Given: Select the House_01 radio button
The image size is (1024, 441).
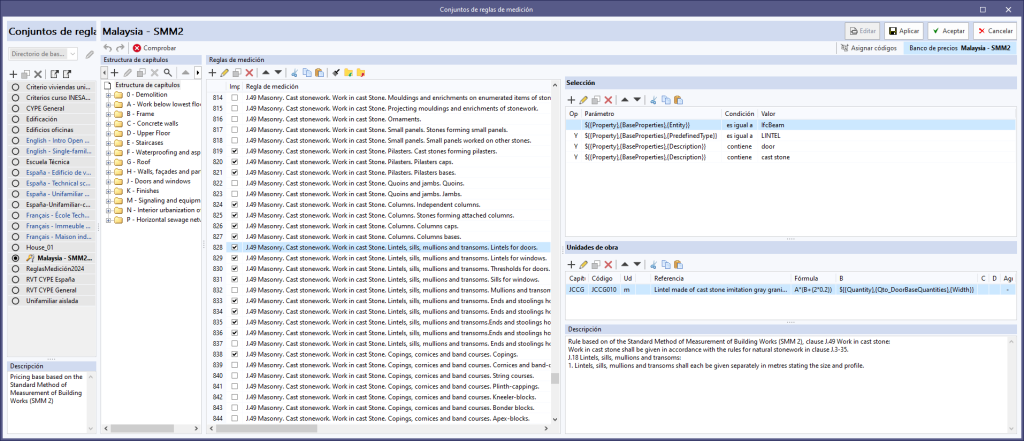Looking at the screenshot, I should pos(15,246).
